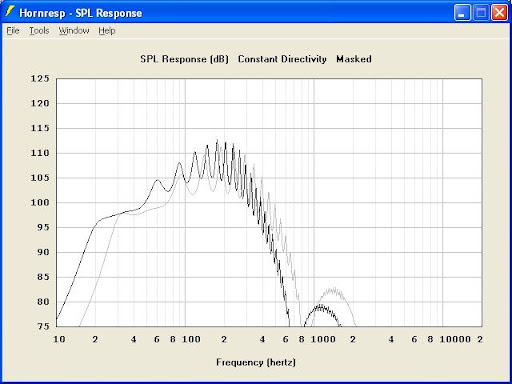Click the 'SPL Response (dB)' chart title
The width and height of the screenshot is (512, 384).
click(x=184, y=59)
